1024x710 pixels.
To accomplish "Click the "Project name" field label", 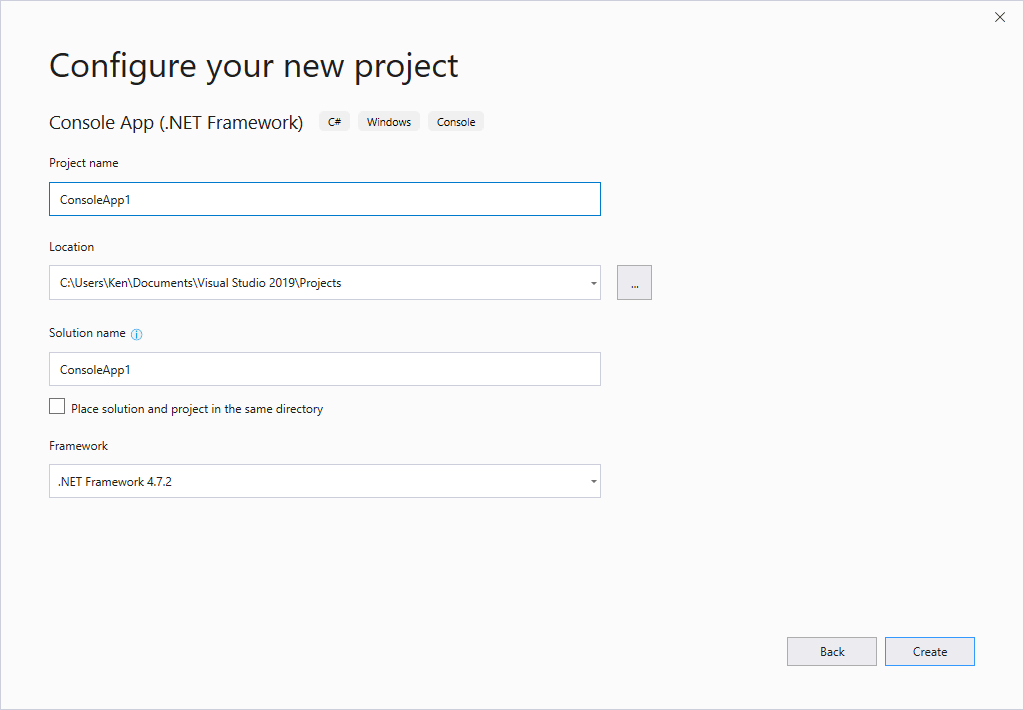I will pos(84,163).
